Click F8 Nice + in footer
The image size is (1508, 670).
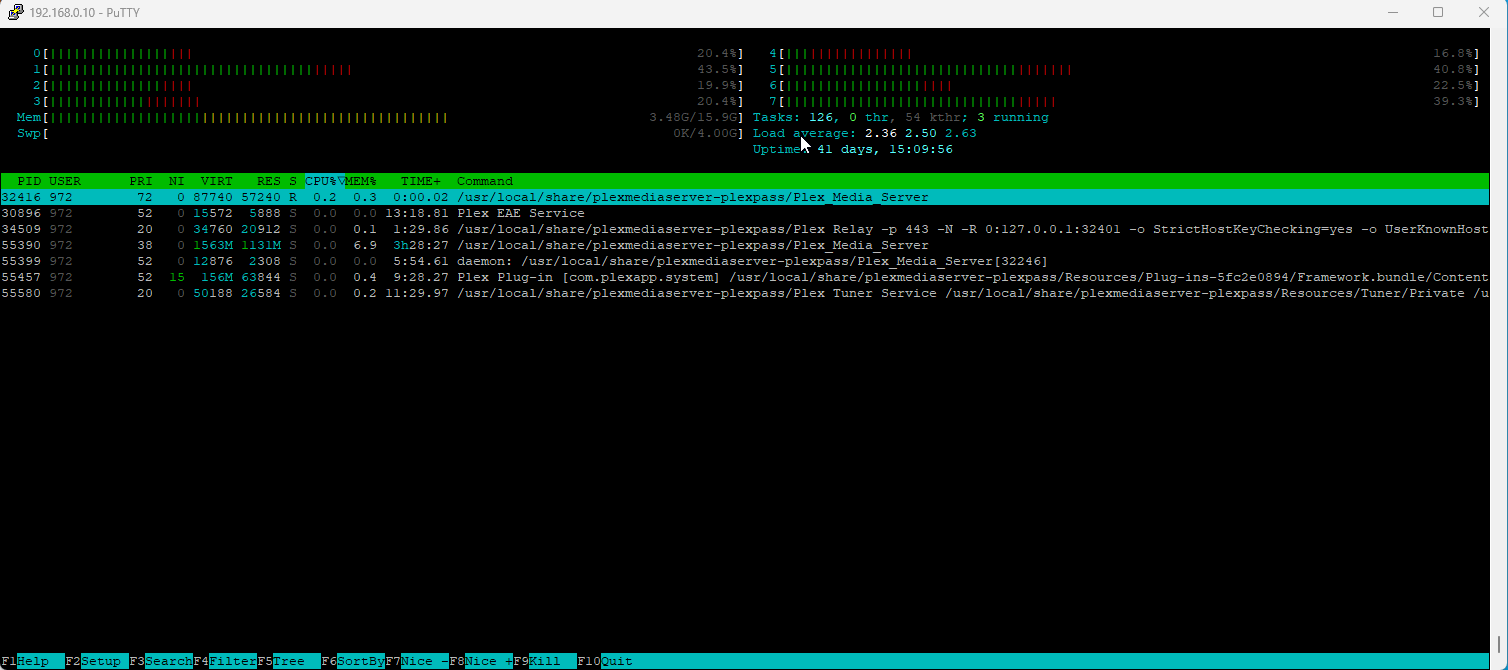click(x=481, y=661)
